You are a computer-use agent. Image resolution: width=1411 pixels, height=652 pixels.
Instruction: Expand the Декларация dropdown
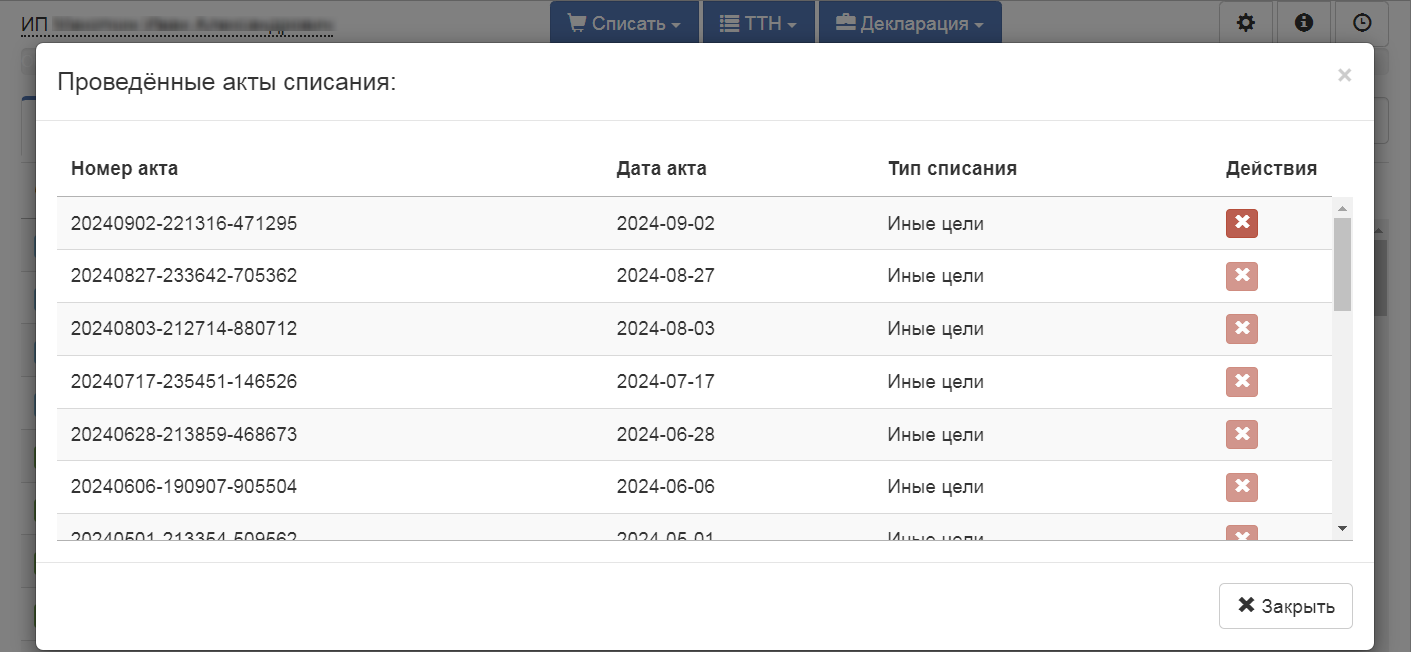pos(909,23)
